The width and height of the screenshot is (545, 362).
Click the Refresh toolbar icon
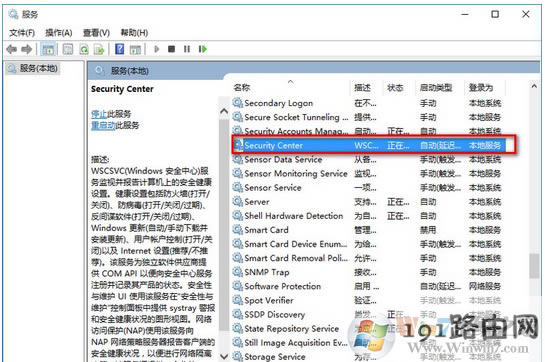pos(84,49)
